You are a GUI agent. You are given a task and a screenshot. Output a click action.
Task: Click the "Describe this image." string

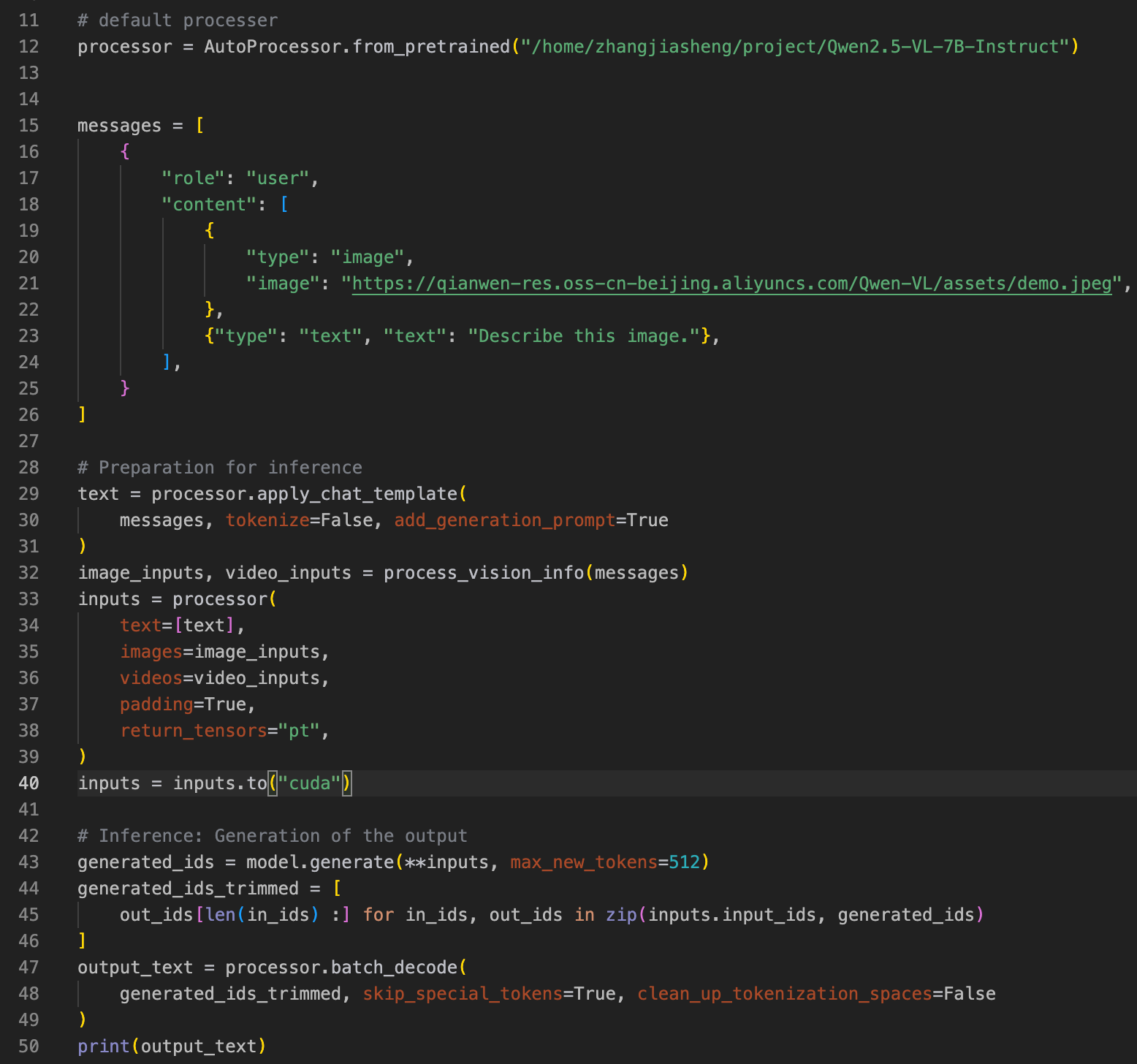coord(583,336)
